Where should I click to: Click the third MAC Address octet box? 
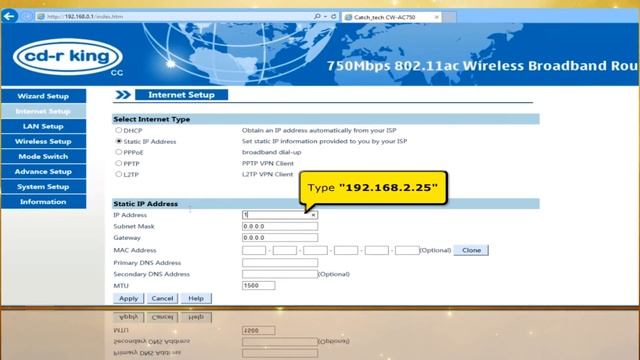[315, 250]
